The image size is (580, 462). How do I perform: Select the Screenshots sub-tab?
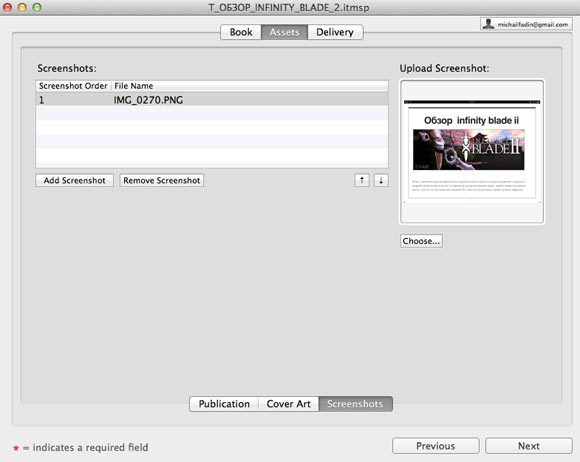coord(355,404)
